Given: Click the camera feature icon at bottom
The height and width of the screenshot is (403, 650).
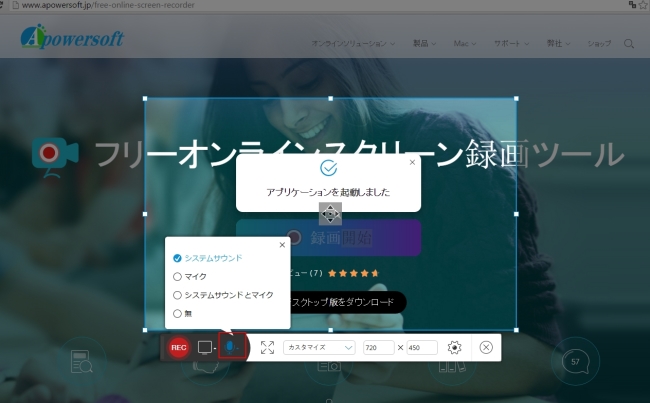Looking at the screenshot, I should [x=329, y=366].
